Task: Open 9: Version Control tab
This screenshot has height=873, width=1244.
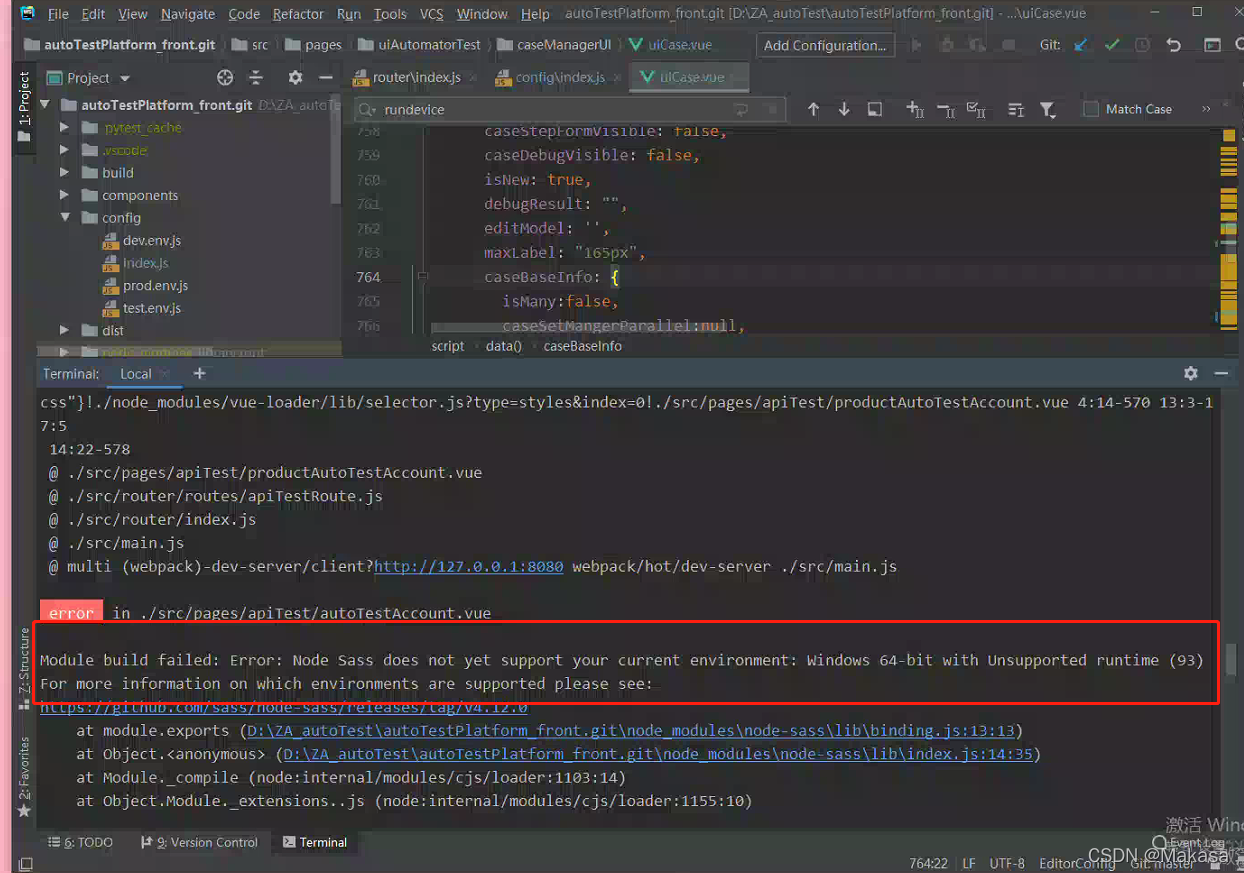Action: click(x=199, y=843)
